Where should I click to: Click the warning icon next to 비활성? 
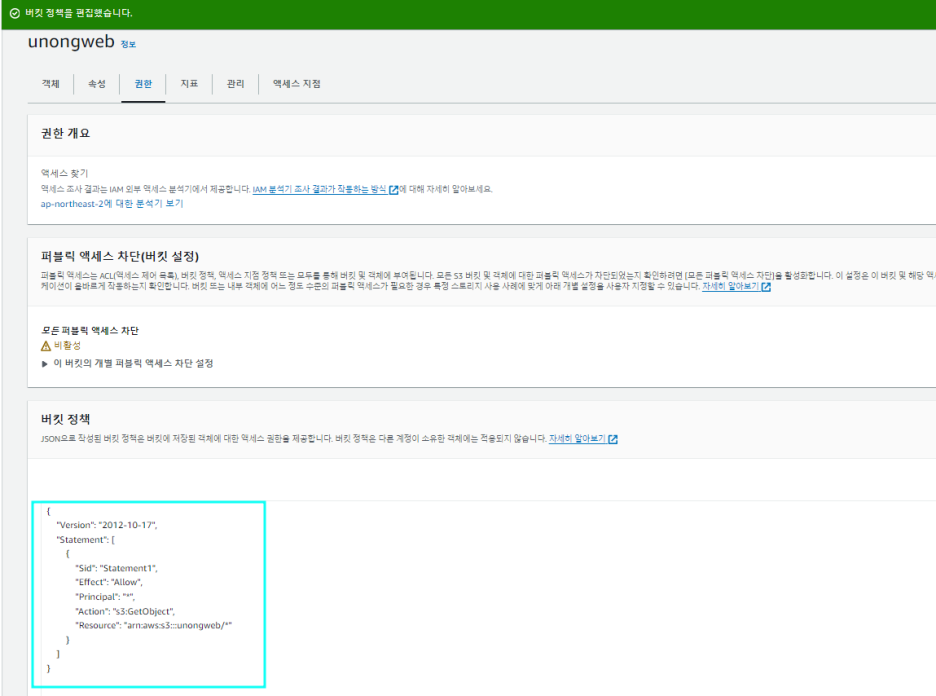pos(46,346)
